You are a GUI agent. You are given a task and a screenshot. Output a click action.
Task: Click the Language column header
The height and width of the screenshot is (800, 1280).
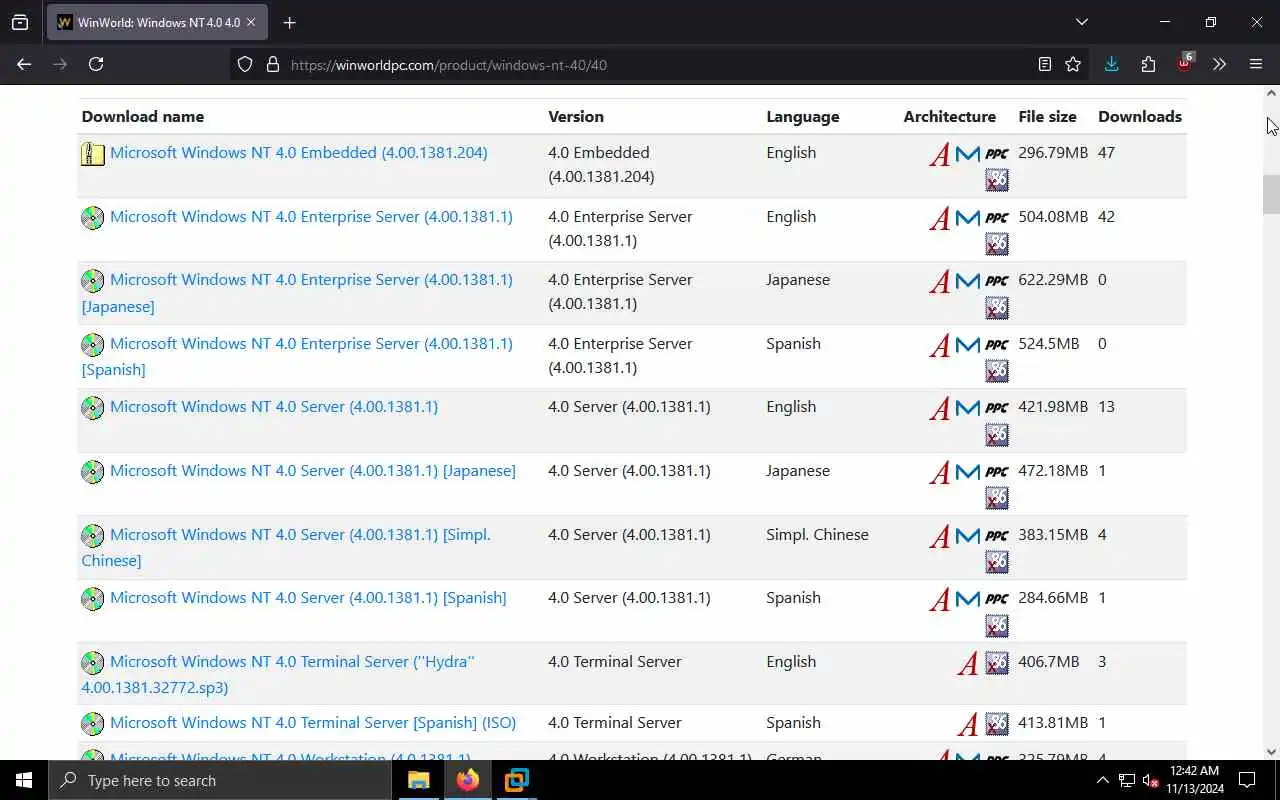[803, 117]
